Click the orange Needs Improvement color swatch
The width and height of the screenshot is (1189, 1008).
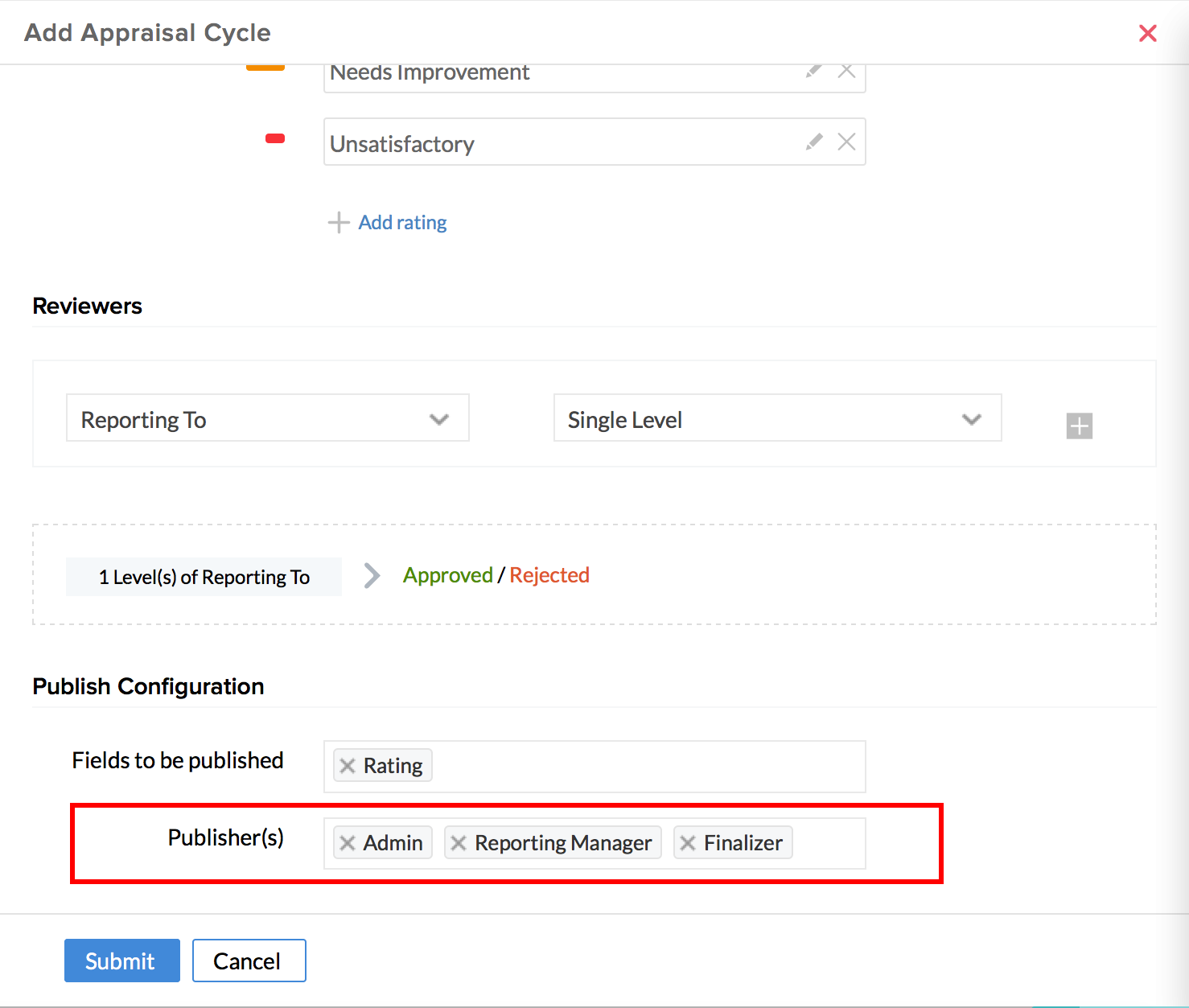pyautogui.click(x=265, y=67)
